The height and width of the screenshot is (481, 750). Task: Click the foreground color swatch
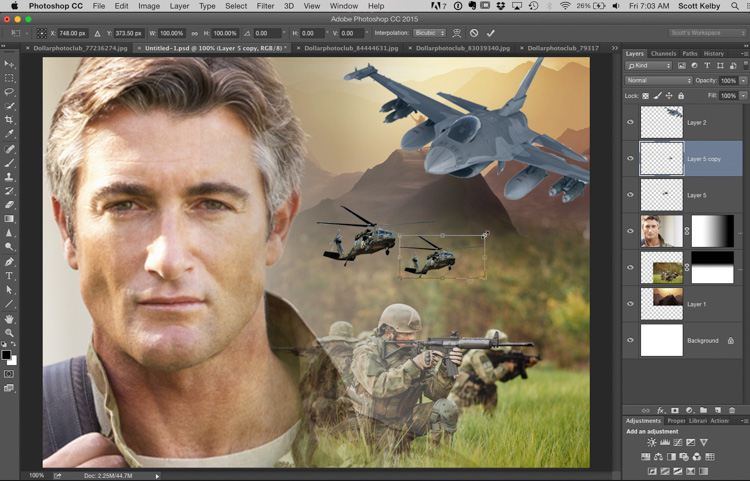pos(6,355)
